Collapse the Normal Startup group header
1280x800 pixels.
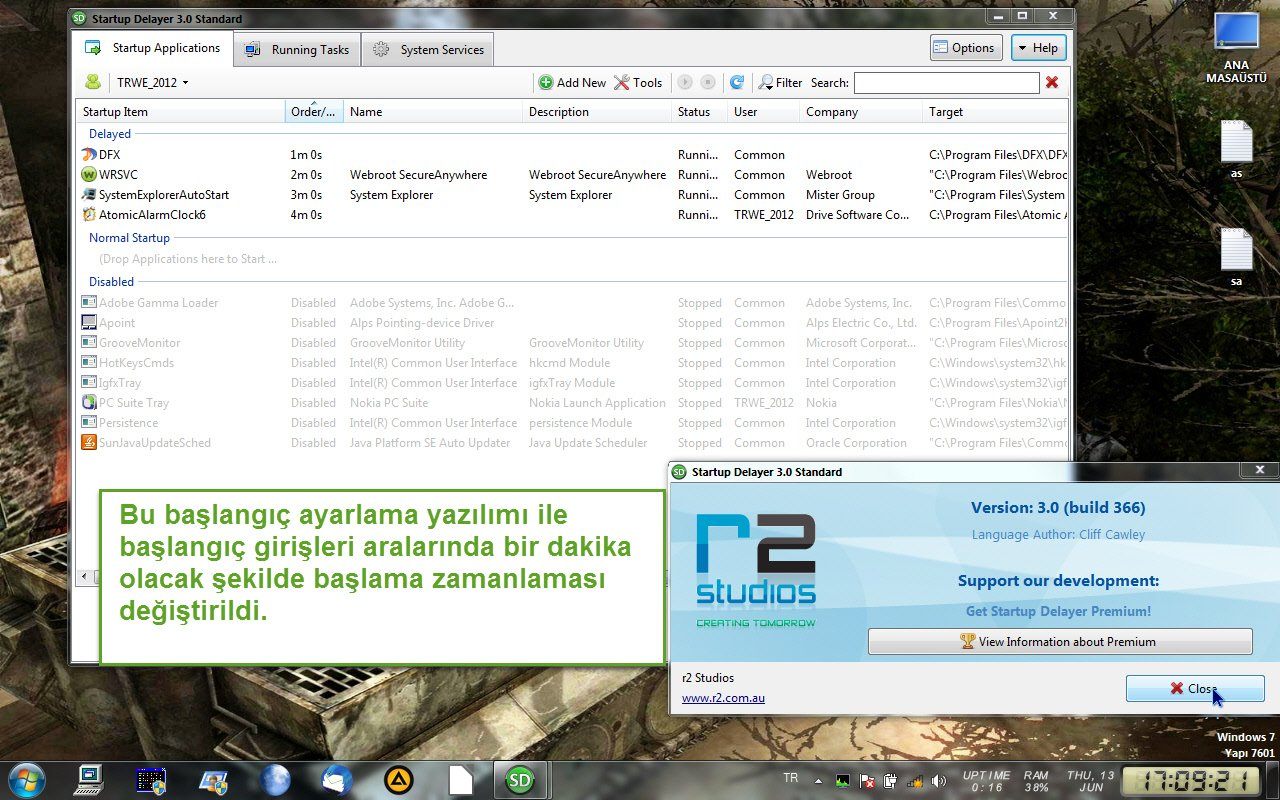click(x=129, y=238)
